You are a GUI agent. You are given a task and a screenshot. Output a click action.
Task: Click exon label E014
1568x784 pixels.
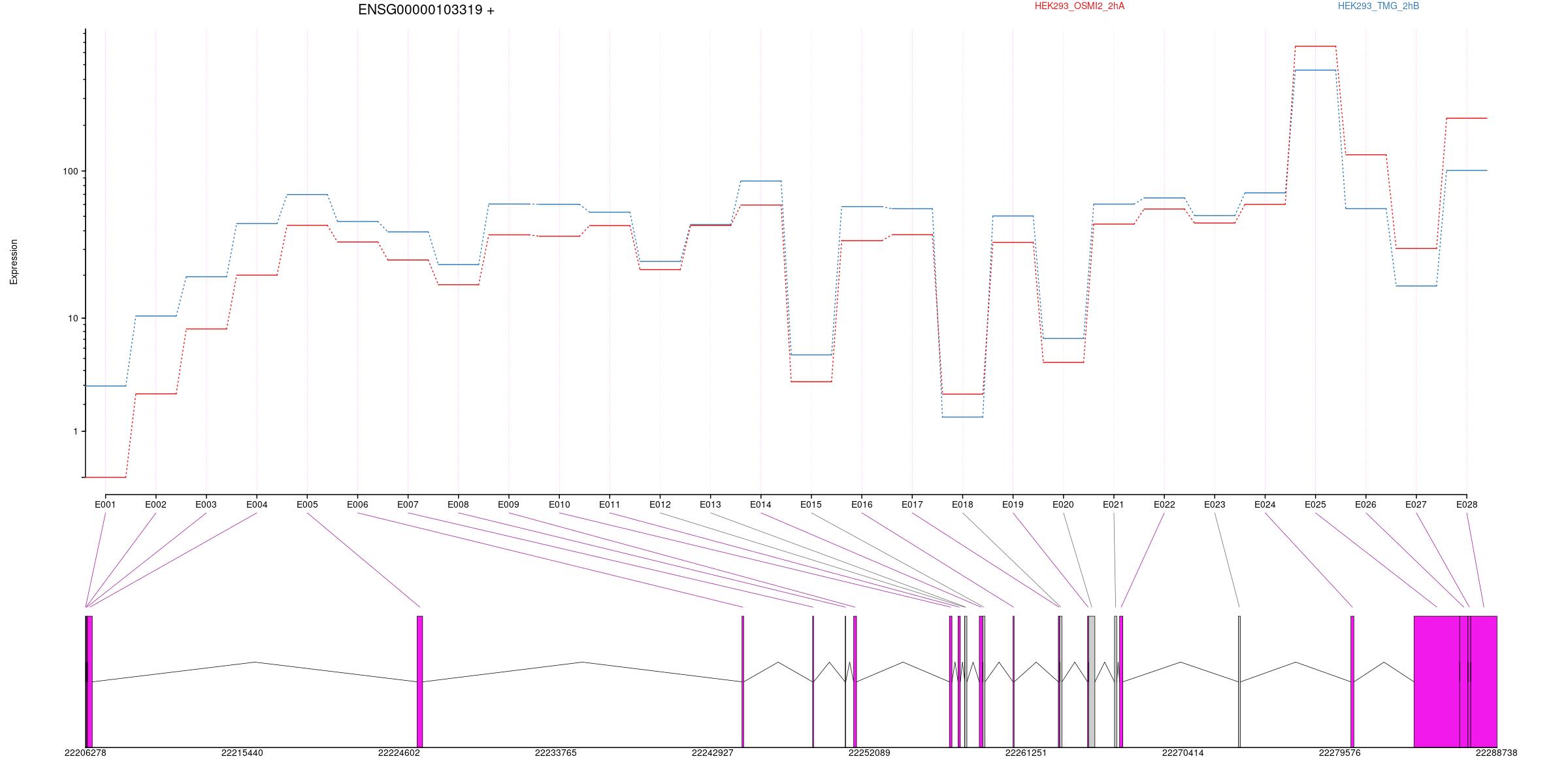point(760,504)
